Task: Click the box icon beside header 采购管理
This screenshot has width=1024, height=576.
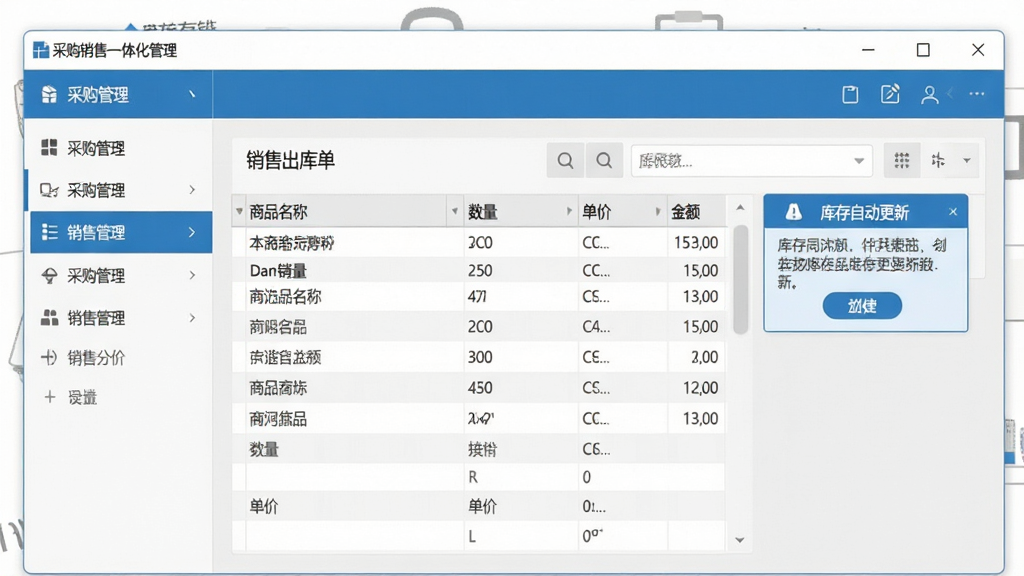Action: coord(49,95)
